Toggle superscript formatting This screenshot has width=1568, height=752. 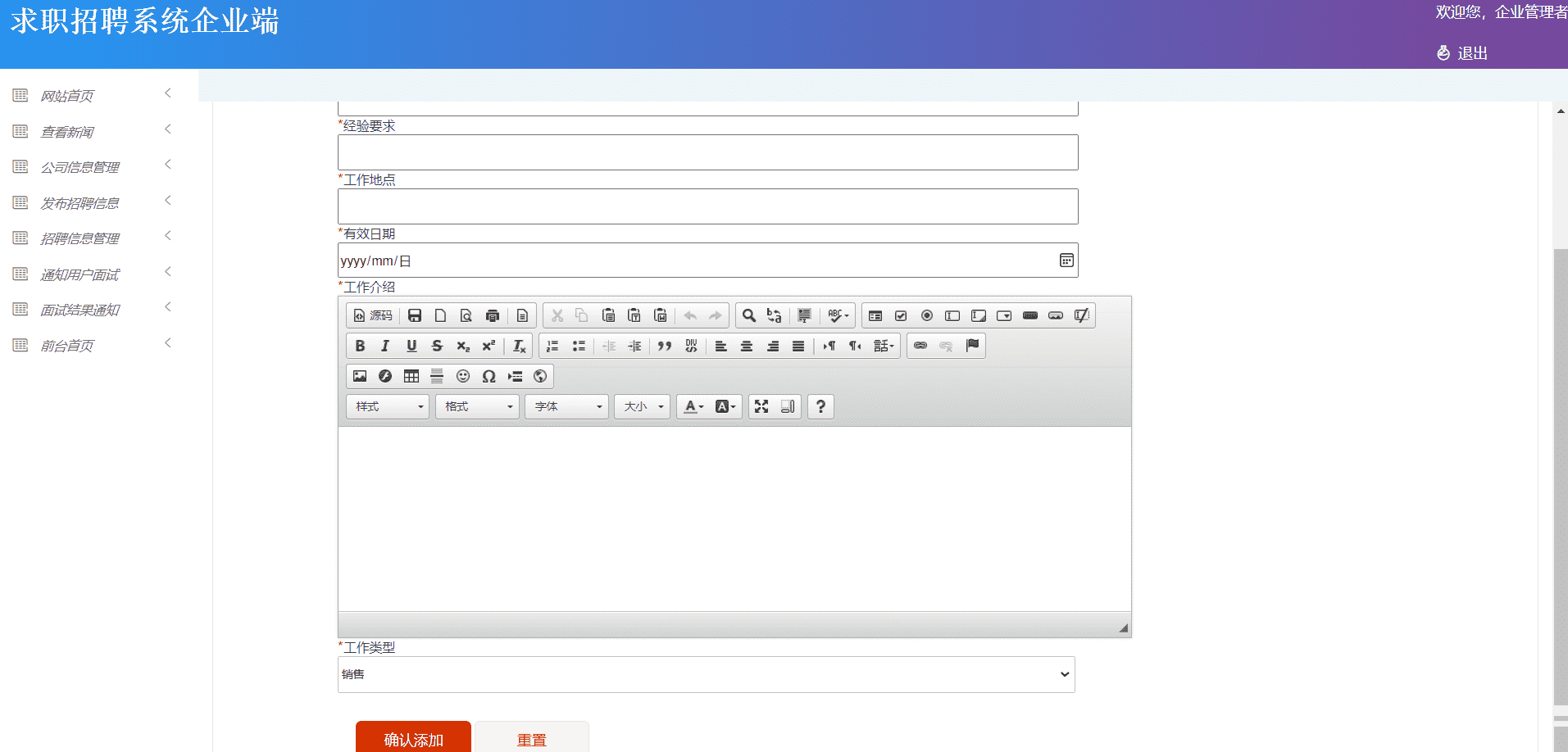489,346
